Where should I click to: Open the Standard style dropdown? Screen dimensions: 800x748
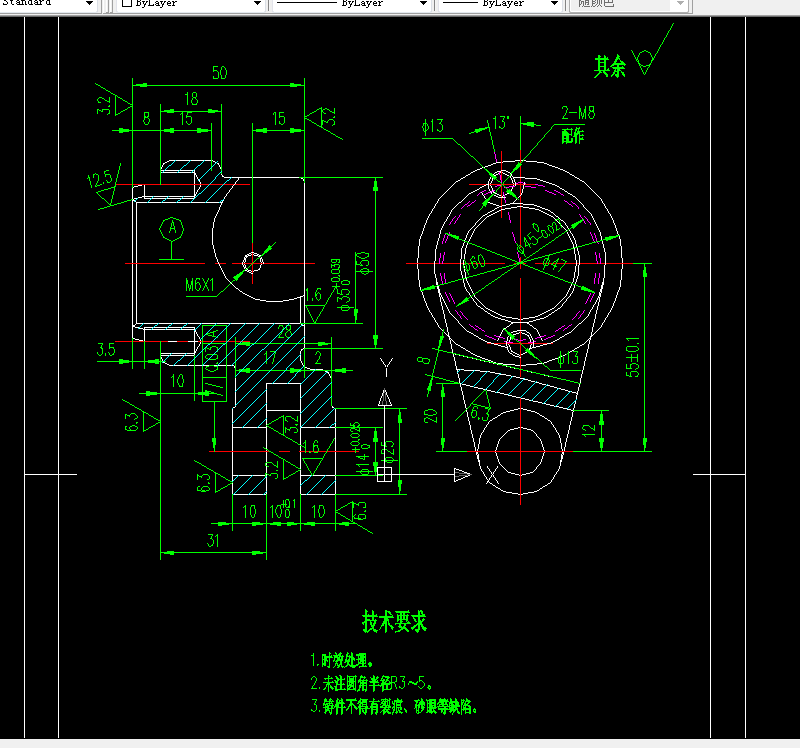point(47,3)
